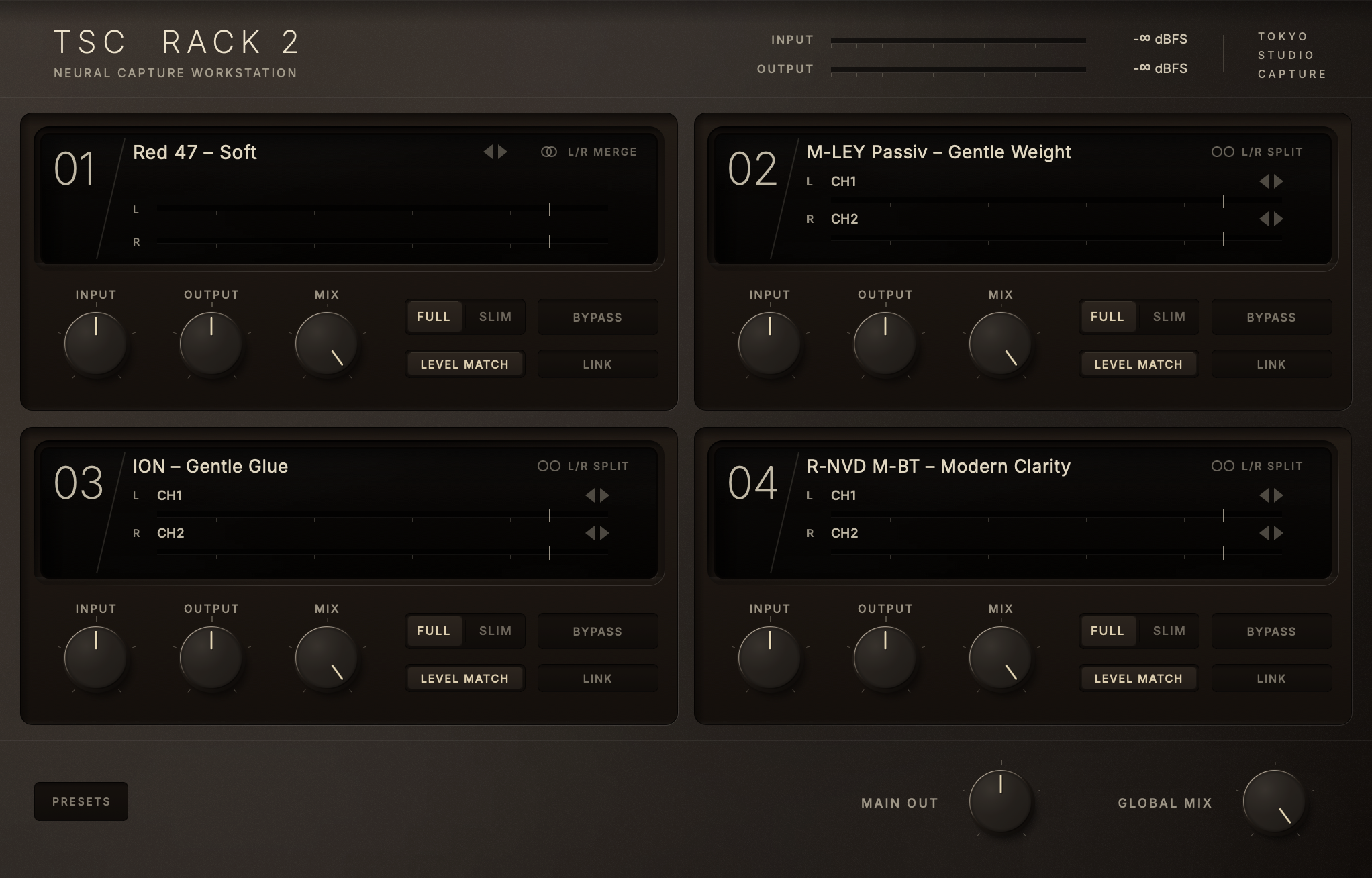
Task: Open the PRESETS menu
Action: click(81, 801)
